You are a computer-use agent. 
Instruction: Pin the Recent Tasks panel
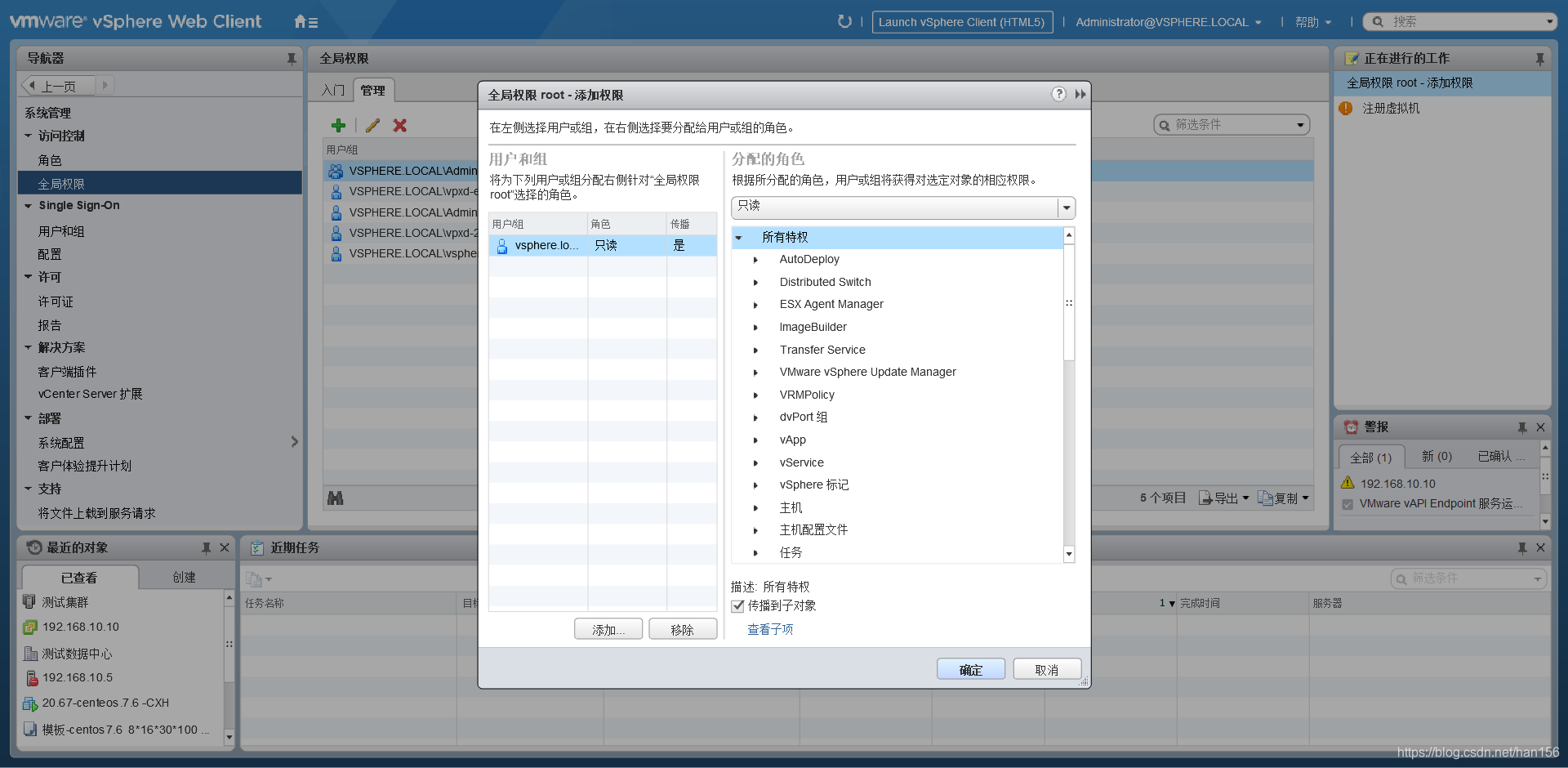1521,547
